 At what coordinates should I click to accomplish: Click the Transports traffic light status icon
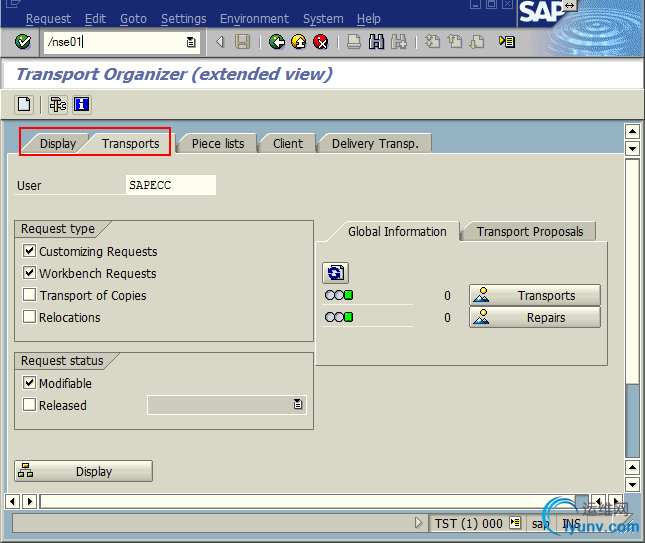(339, 295)
